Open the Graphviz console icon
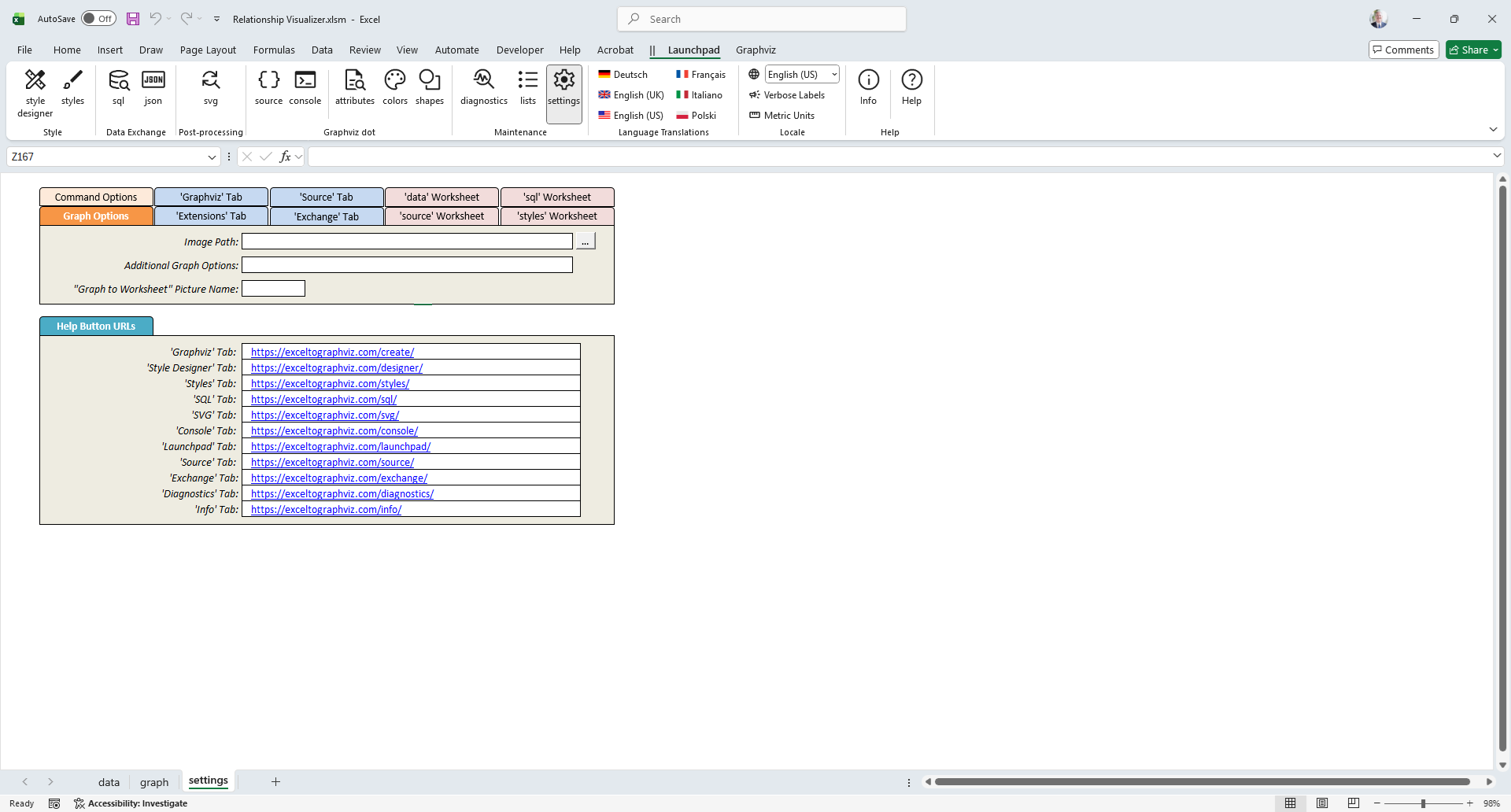 (305, 87)
